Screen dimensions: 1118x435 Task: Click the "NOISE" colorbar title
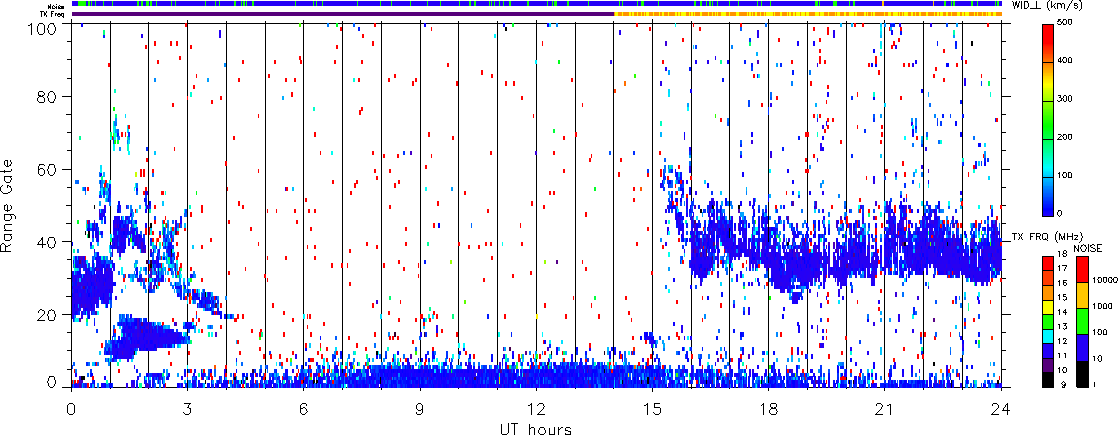coord(1086,247)
